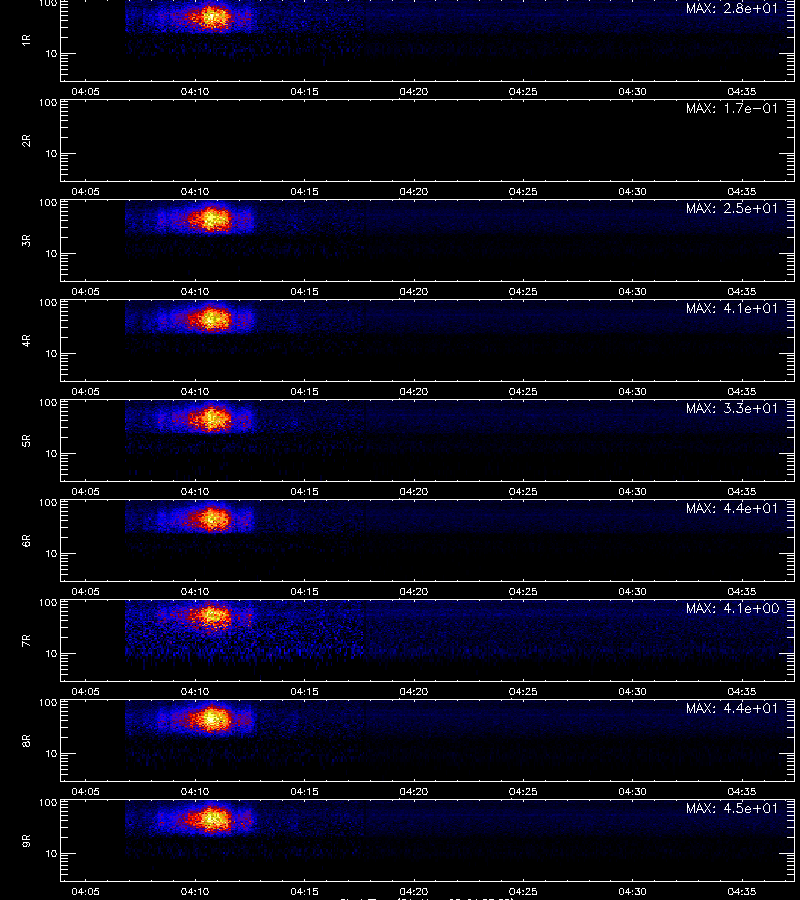Click the '100' y-axis label of panel 5R

(48, 402)
